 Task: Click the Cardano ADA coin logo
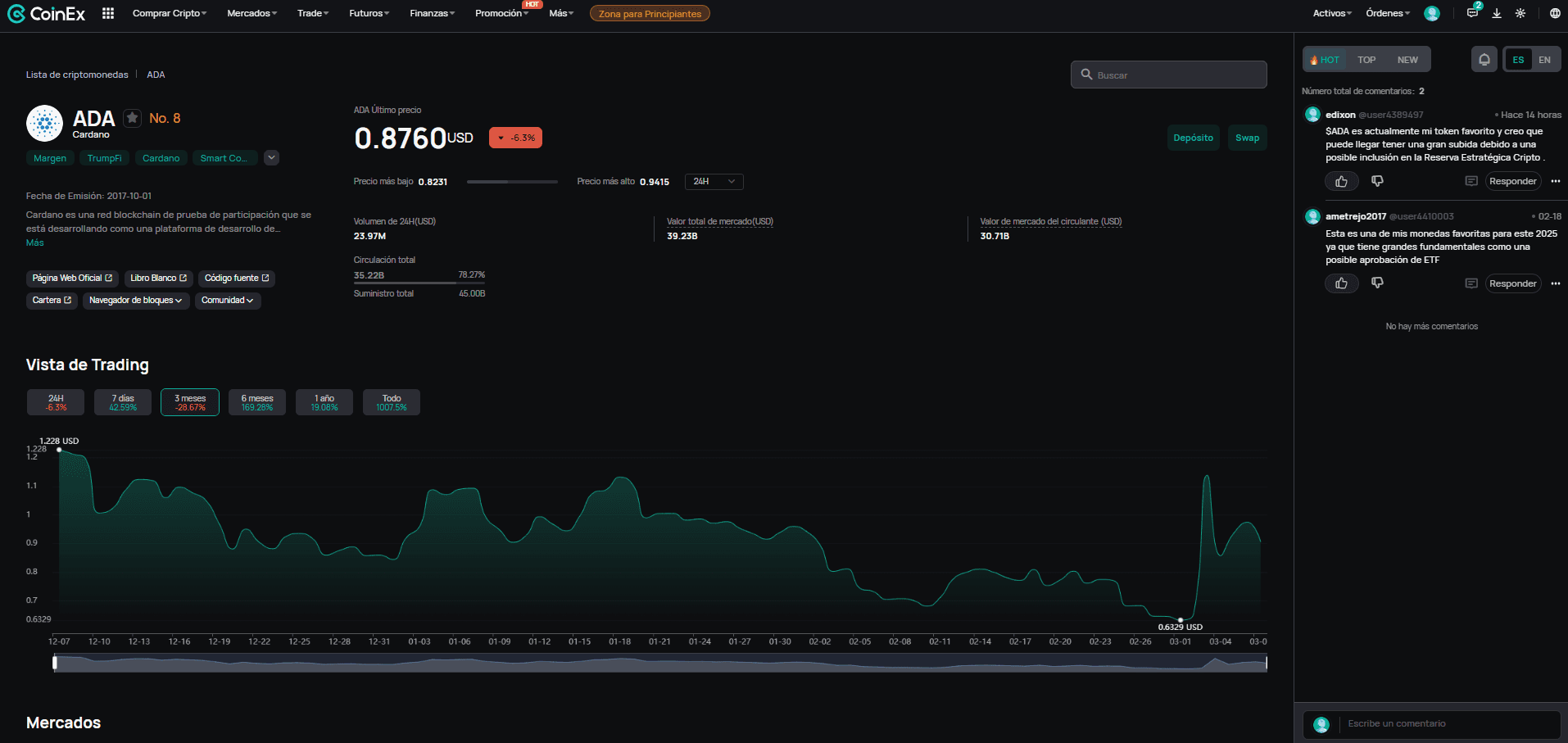coord(44,124)
